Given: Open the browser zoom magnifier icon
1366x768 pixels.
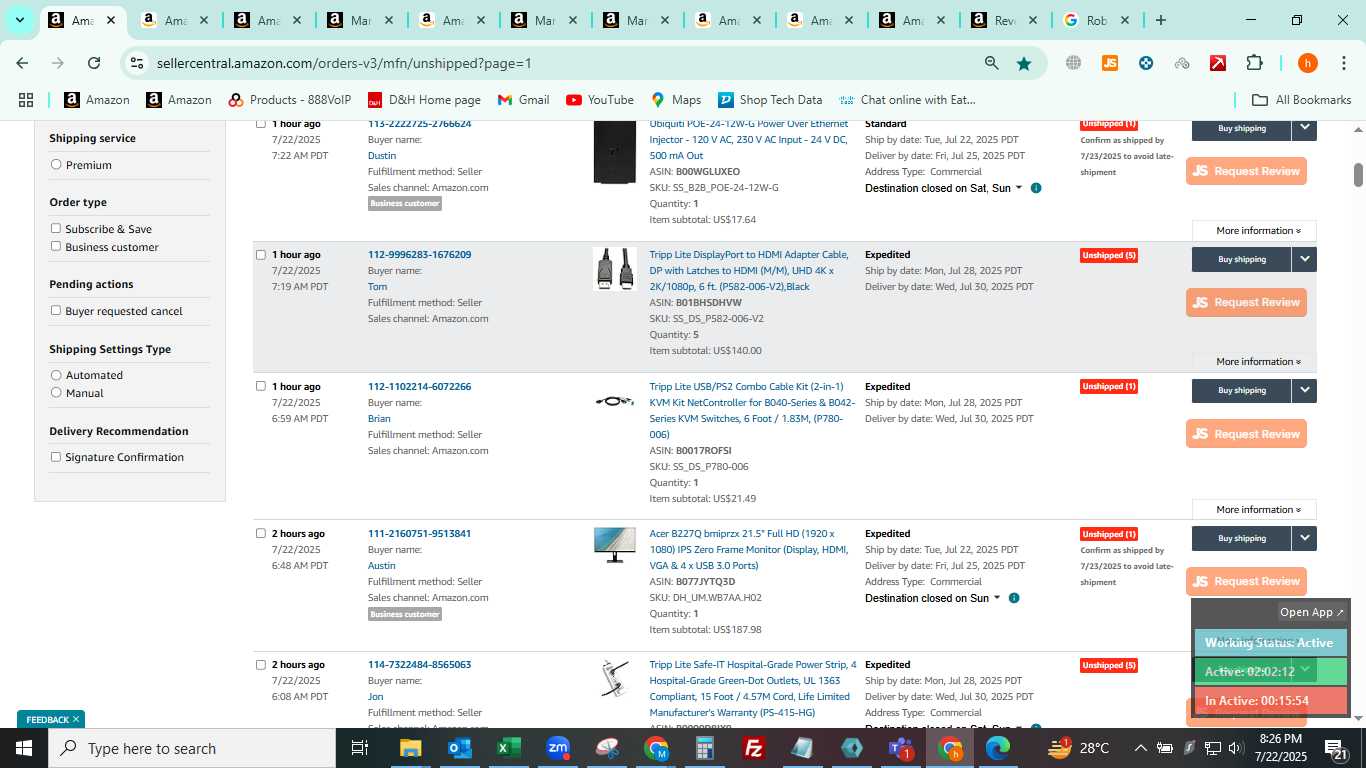Looking at the screenshot, I should pyautogui.click(x=991, y=63).
